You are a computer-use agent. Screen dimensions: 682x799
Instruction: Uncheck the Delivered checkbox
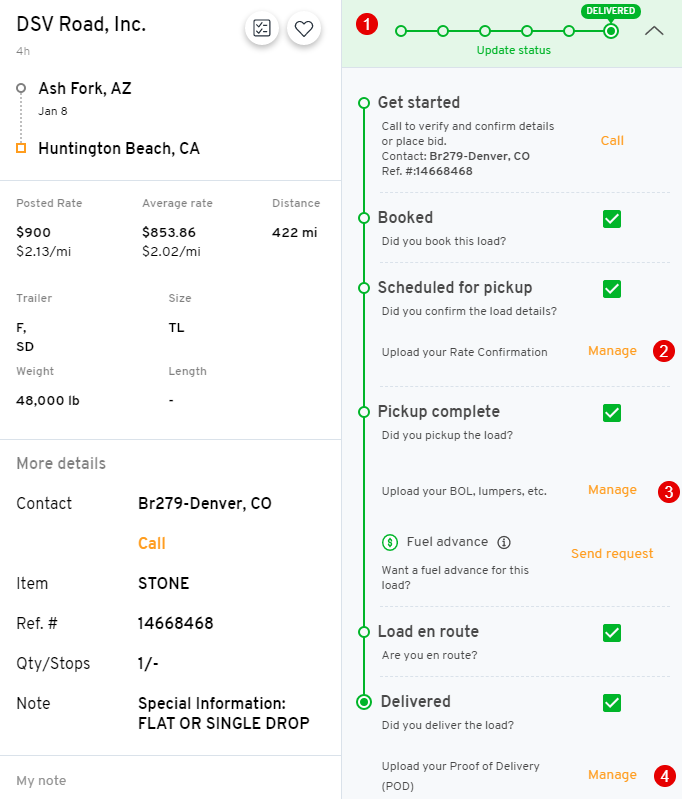point(612,703)
